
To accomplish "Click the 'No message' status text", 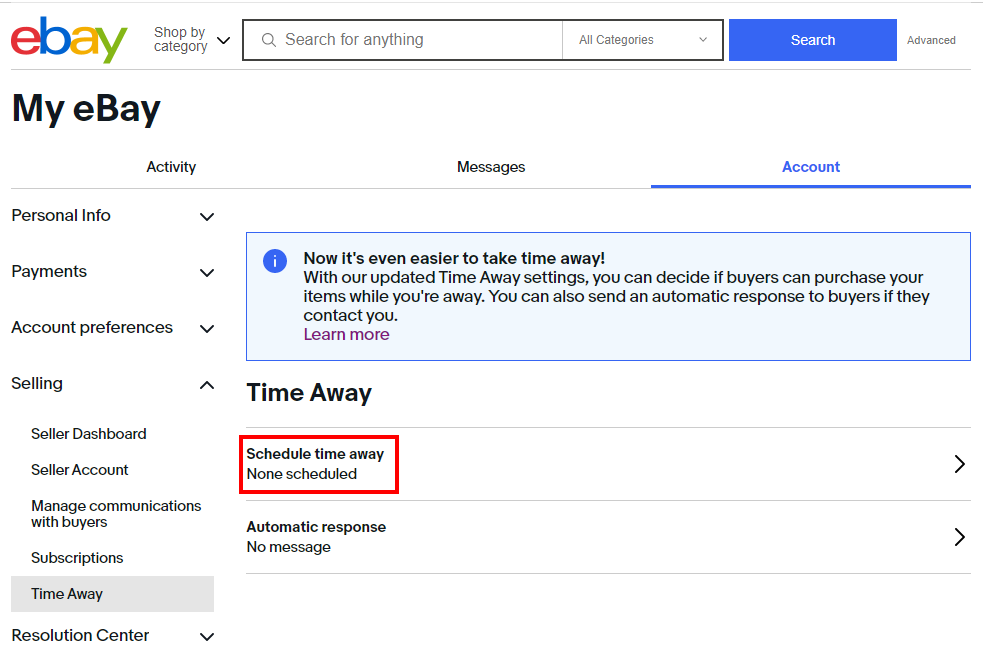I will coord(288,547).
